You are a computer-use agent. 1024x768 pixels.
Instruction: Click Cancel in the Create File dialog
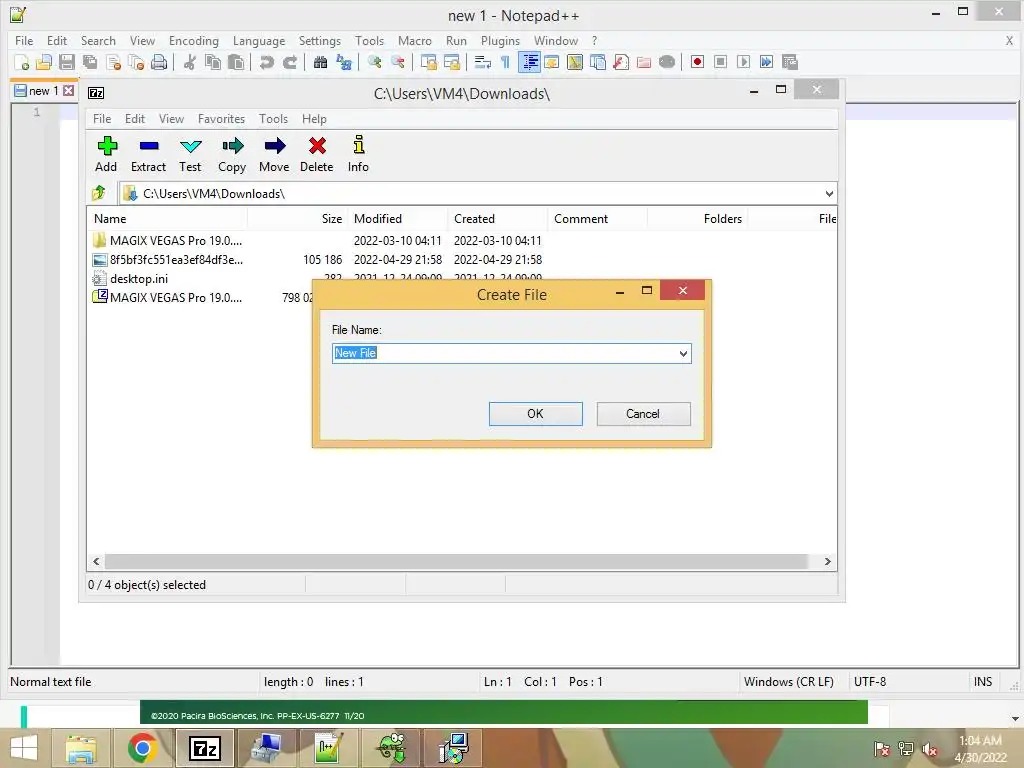click(x=643, y=414)
